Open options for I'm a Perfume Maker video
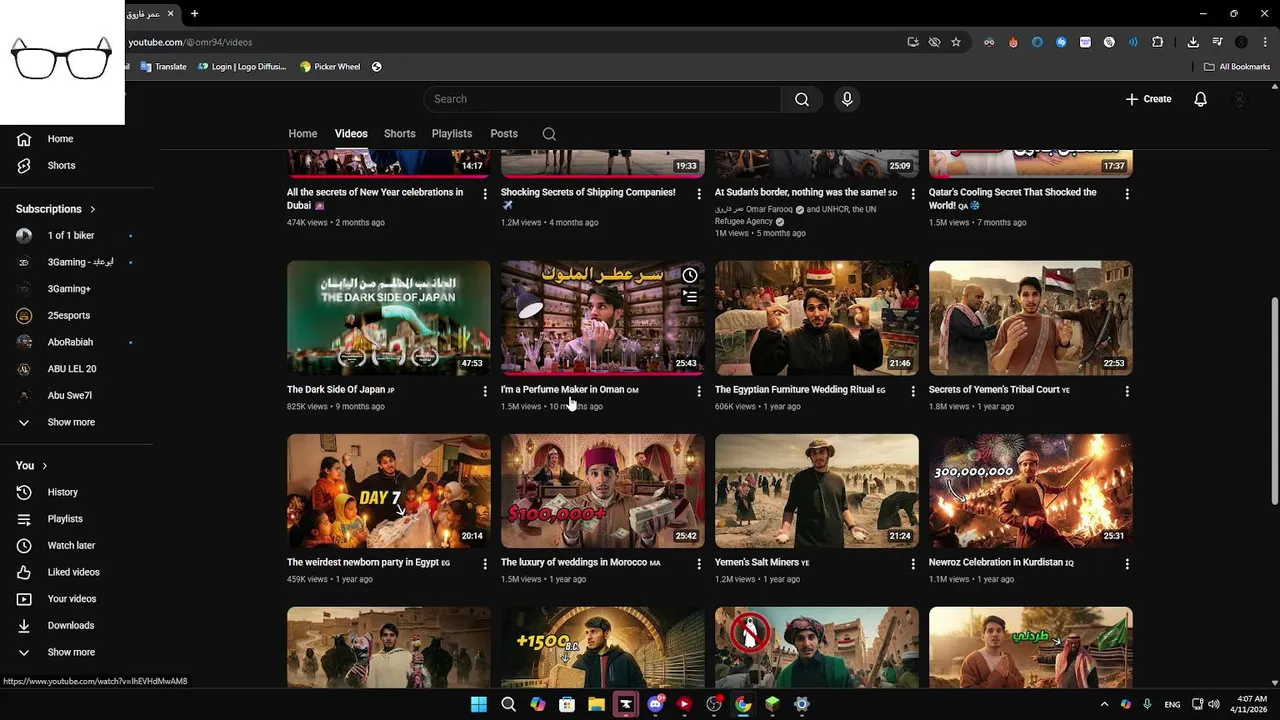Viewport: 1280px width, 720px height. pos(699,391)
